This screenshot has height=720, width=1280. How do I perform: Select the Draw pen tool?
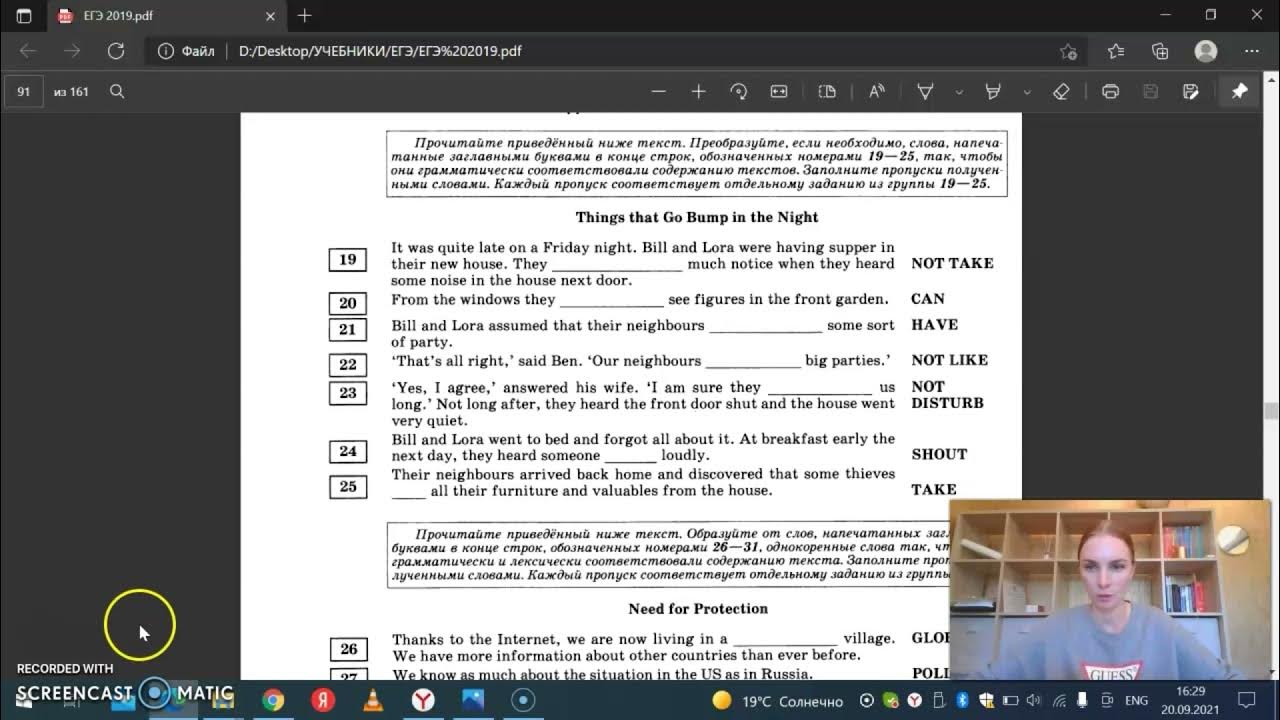pyautogui.click(x=926, y=91)
